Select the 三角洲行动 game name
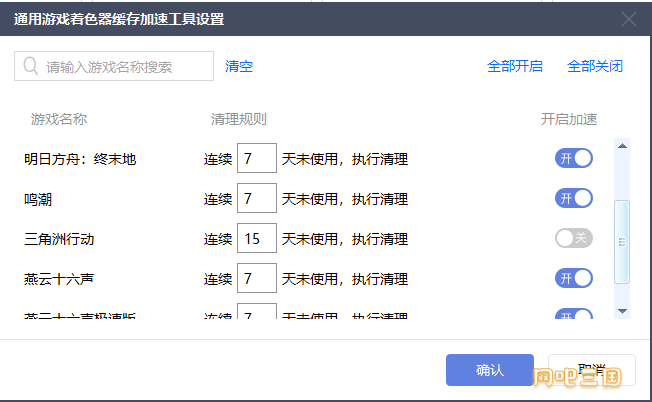Image resolution: width=652 pixels, height=402 pixels. coord(59,239)
